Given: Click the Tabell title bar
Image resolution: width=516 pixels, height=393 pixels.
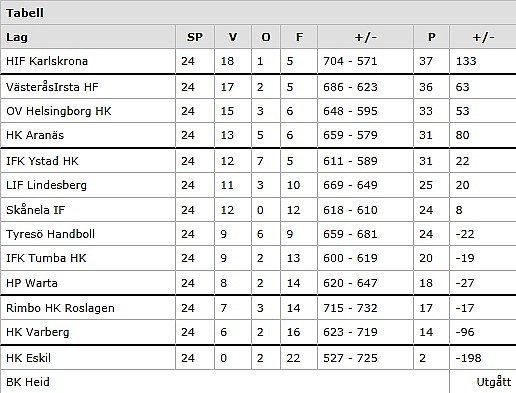Looking at the screenshot, I should point(258,13).
